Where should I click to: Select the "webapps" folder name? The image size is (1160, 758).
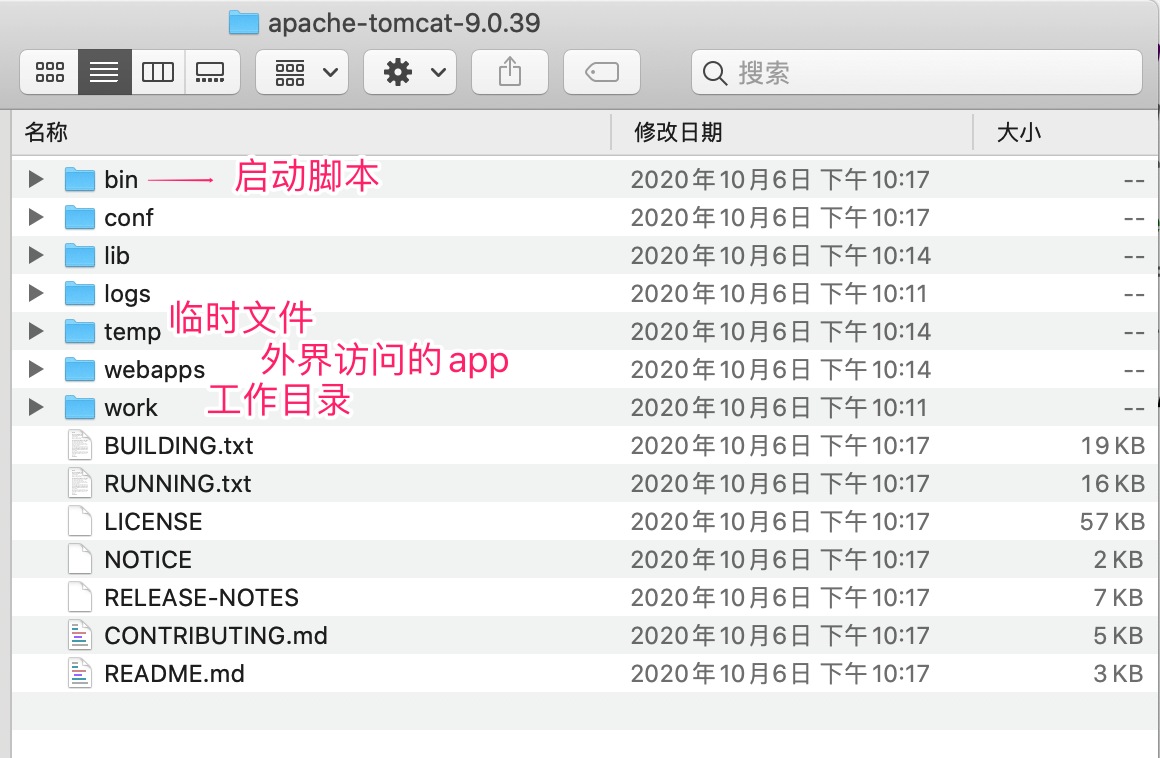click(155, 370)
